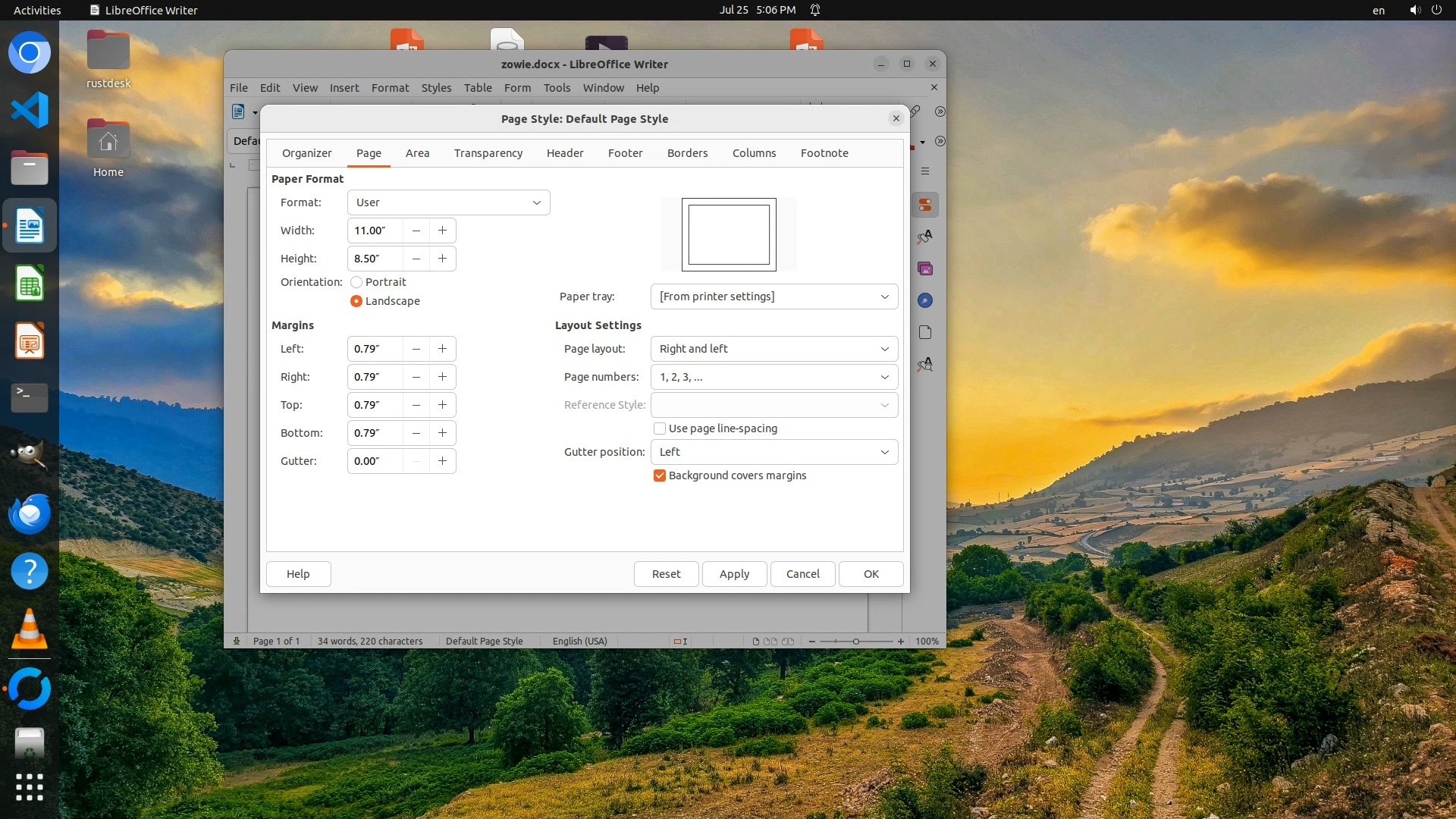Screen dimensions: 1456x819
Task: Open the sidebar Navigator compass icon
Action: pos(925,301)
